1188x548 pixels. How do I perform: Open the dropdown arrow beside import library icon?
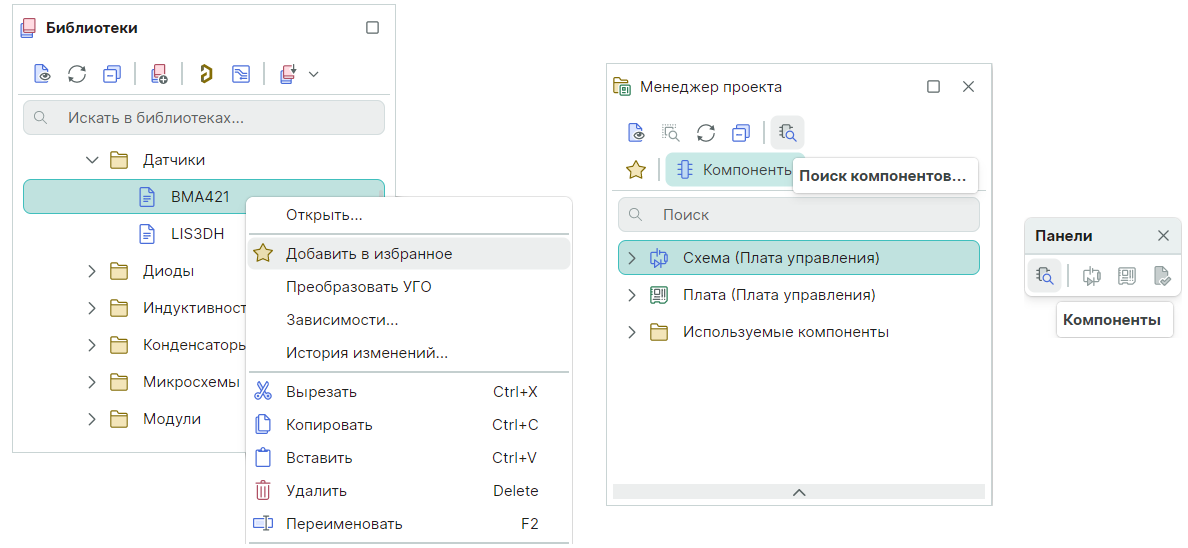[313, 73]
